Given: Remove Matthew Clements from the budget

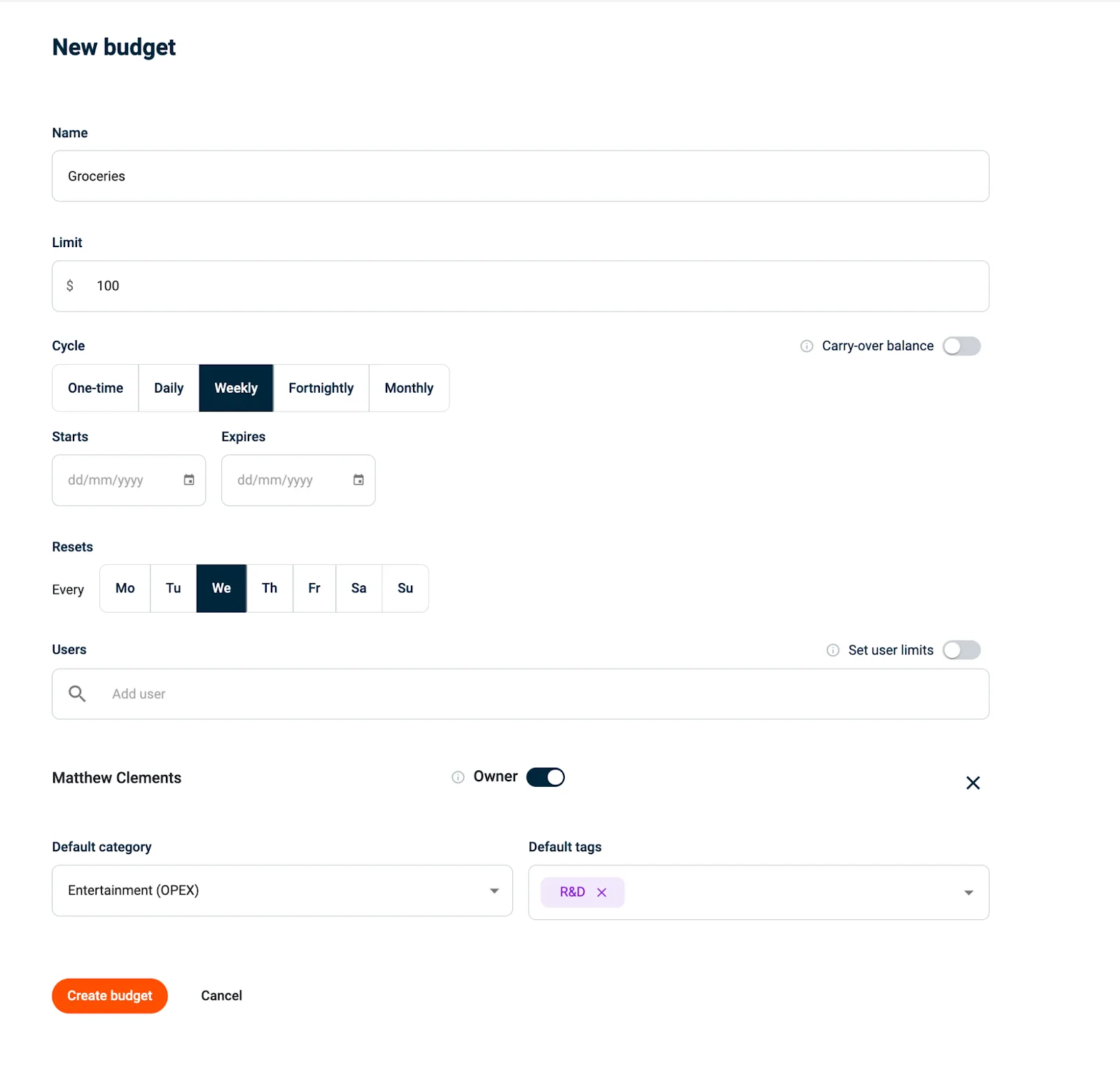Looking at the screenshot, I should (972, 783).
